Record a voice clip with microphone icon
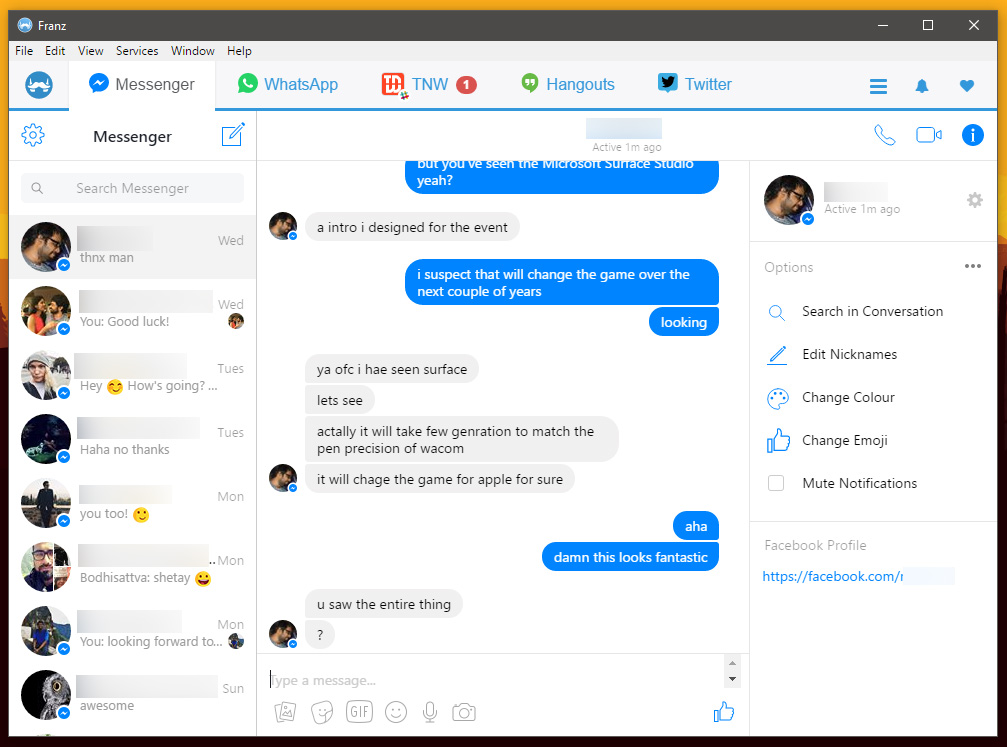 pyautogui.click(x=430, y=712)
